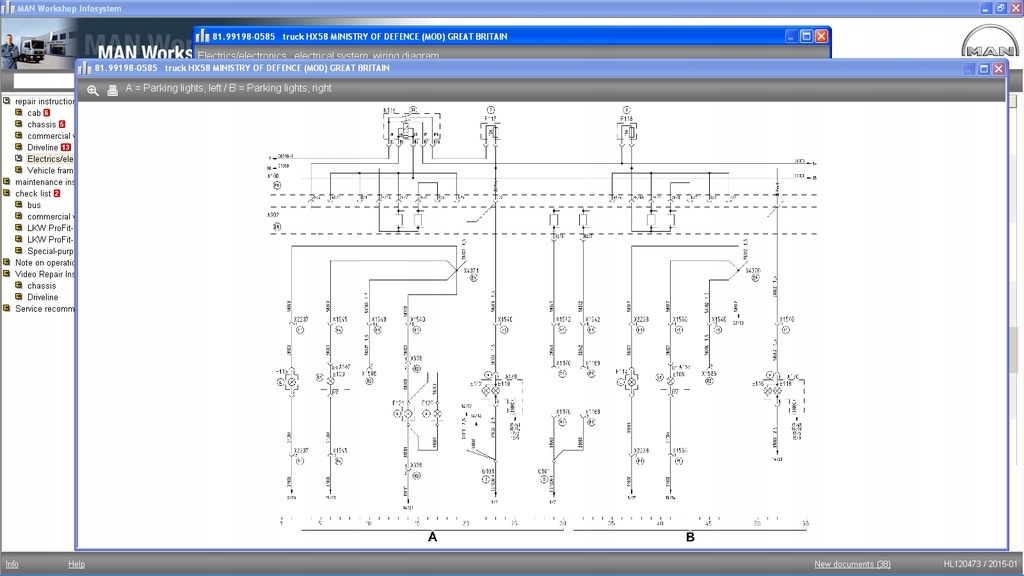Click the parking lights legend text in toolbar
The width and height of the screenshot is (1024, 576).
(x=229, y=88)
